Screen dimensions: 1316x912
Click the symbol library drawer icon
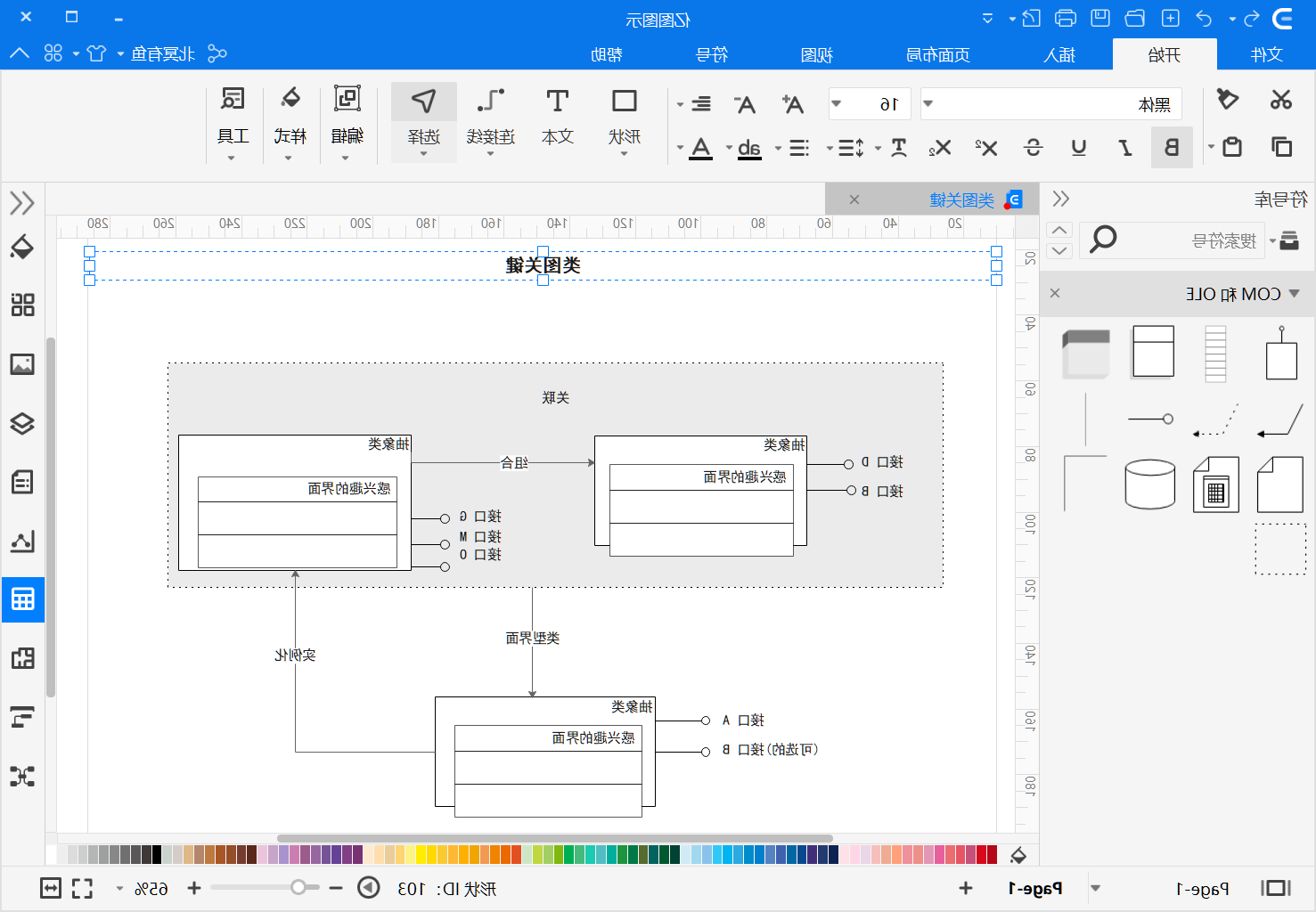[1289, 240]
